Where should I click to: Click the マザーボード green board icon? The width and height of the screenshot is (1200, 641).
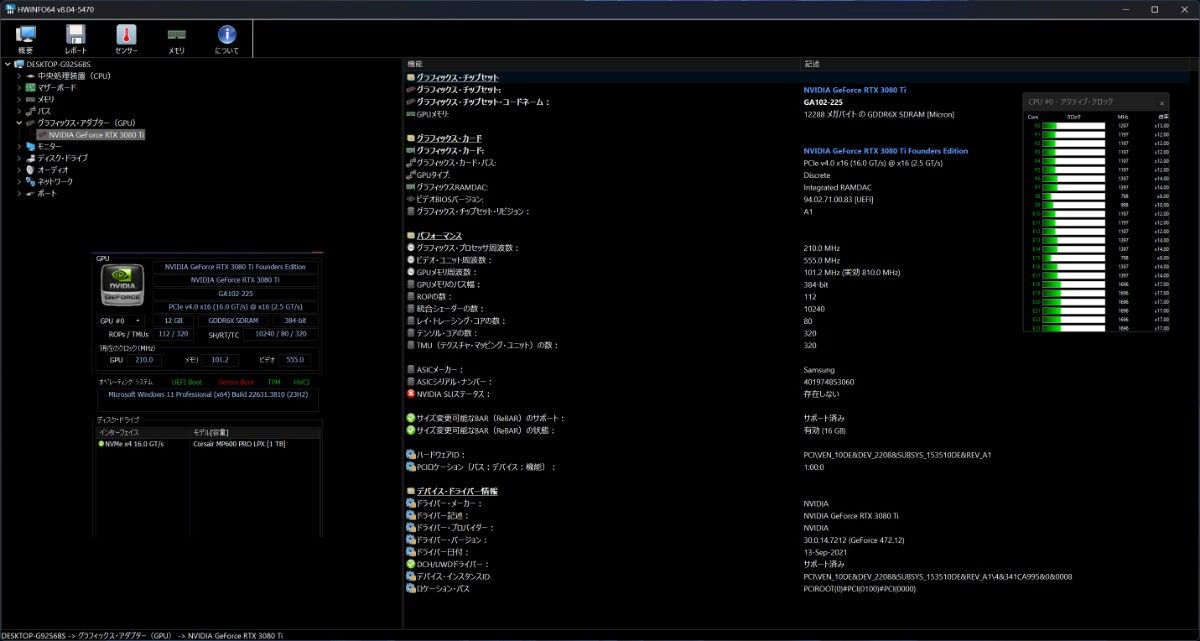coord(31,87)
